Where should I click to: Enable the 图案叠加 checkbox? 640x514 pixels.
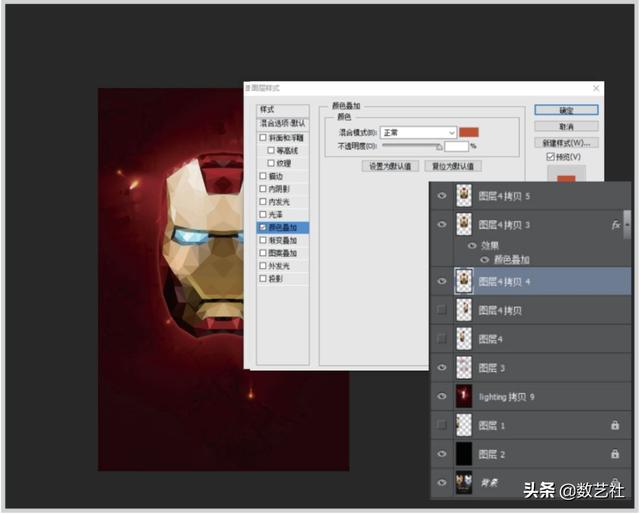click(x=263, y=253)
